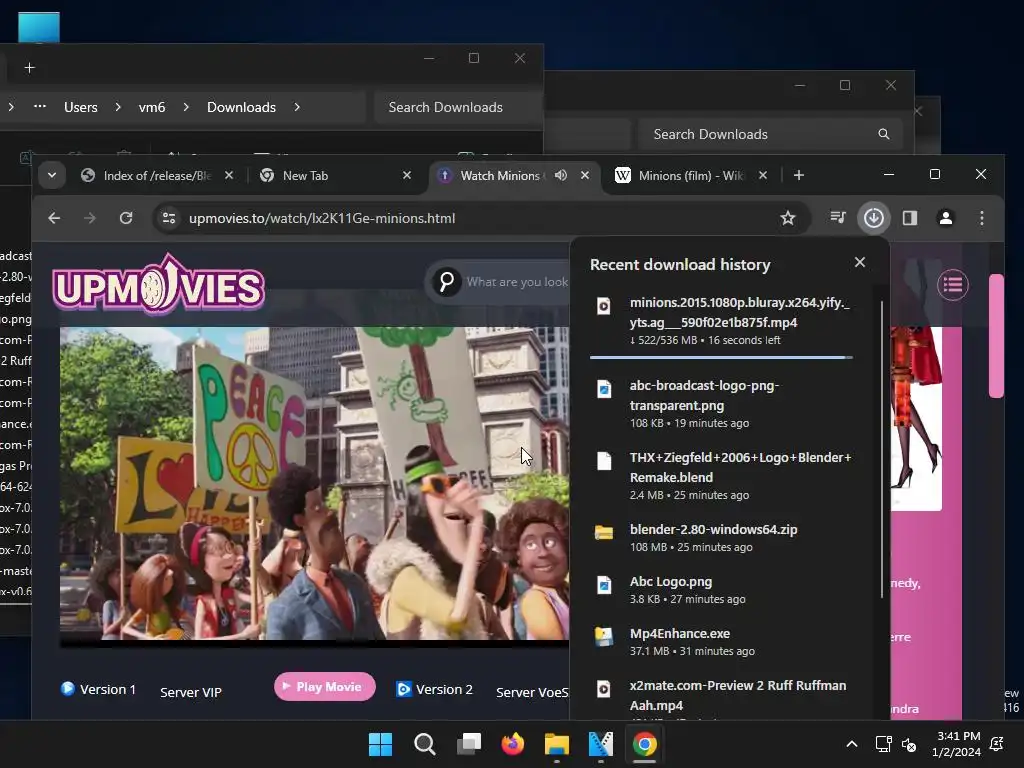Focus Search Downloads in front Explorer window
Image resolution: width=1024 pixels, height=768 pixels.
pyautogui.click(x=458, y=107)
